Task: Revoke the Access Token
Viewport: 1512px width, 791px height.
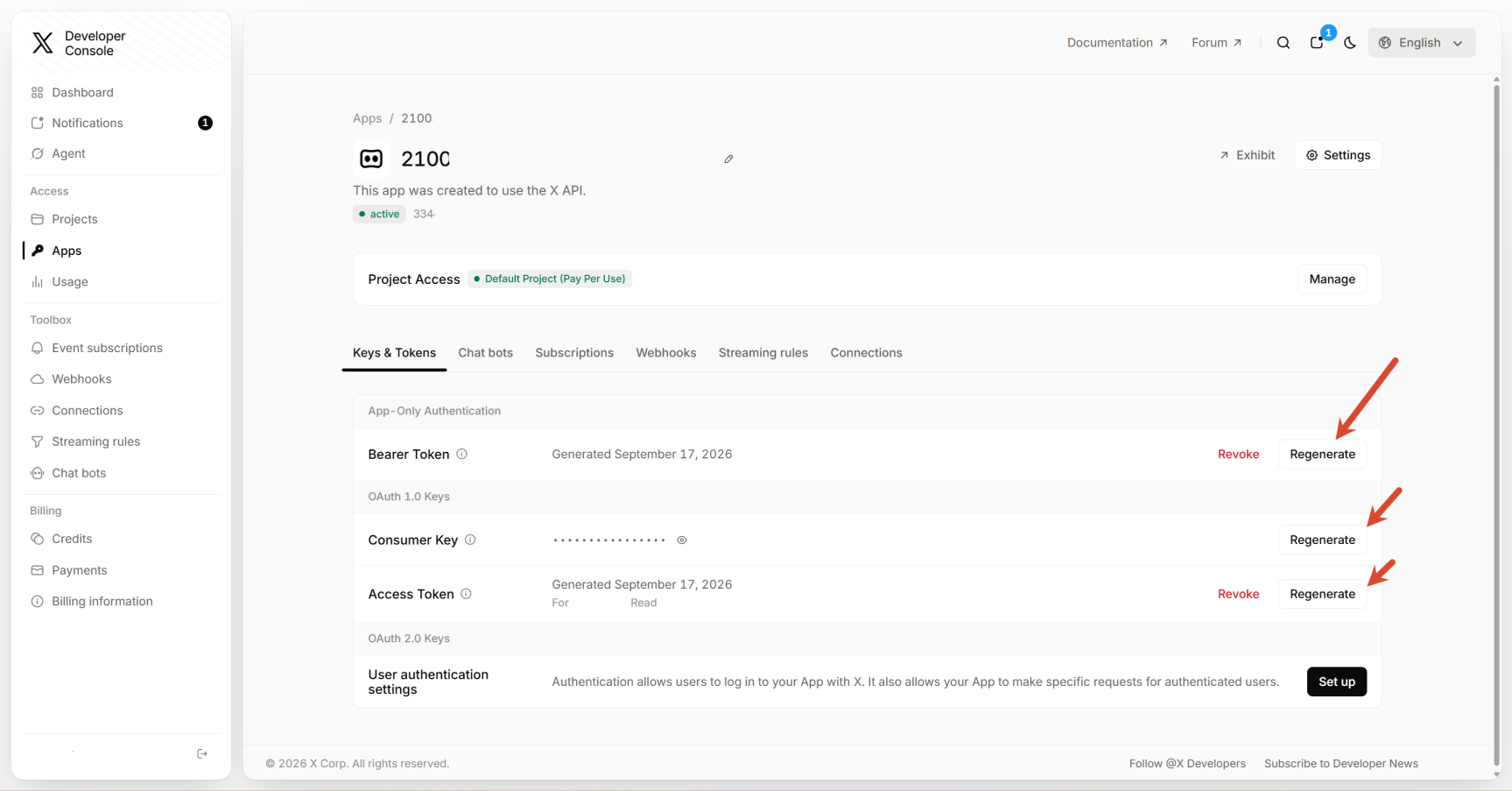Action: [x=1238, y=594]
